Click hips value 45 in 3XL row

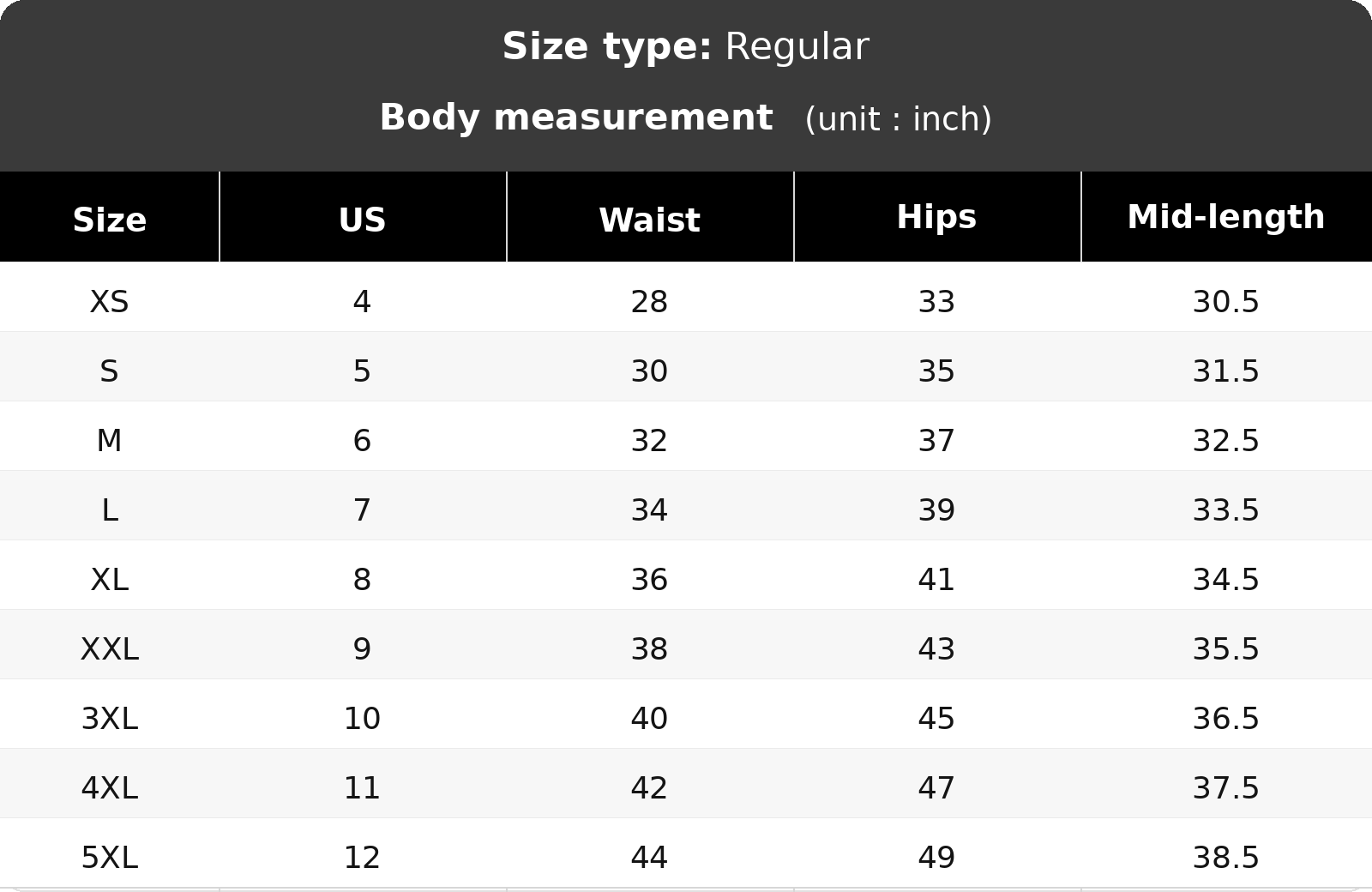936,719
